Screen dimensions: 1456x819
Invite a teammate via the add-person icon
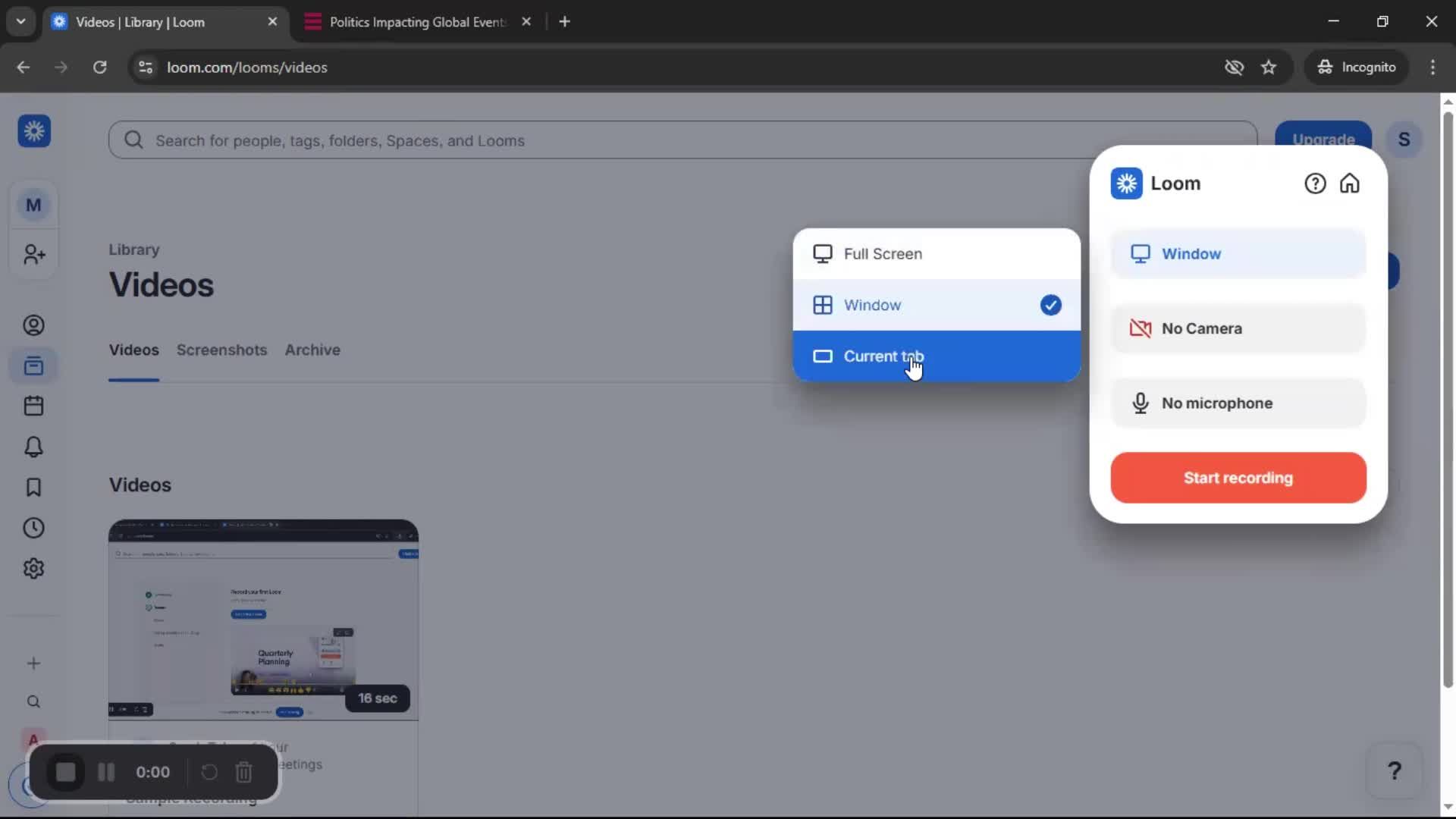(33, 255)
